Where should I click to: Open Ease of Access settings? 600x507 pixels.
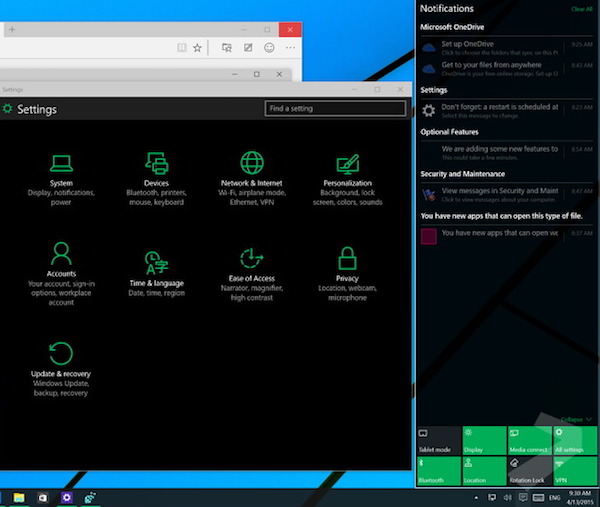tap(252, 274)
